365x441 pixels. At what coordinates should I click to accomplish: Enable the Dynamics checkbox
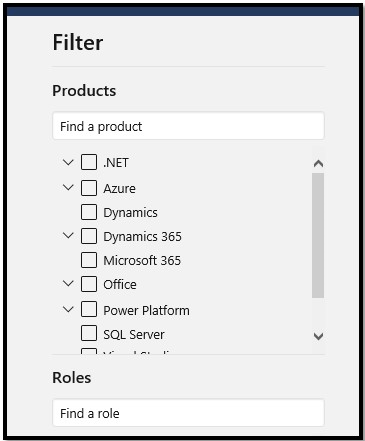(89, 212)
